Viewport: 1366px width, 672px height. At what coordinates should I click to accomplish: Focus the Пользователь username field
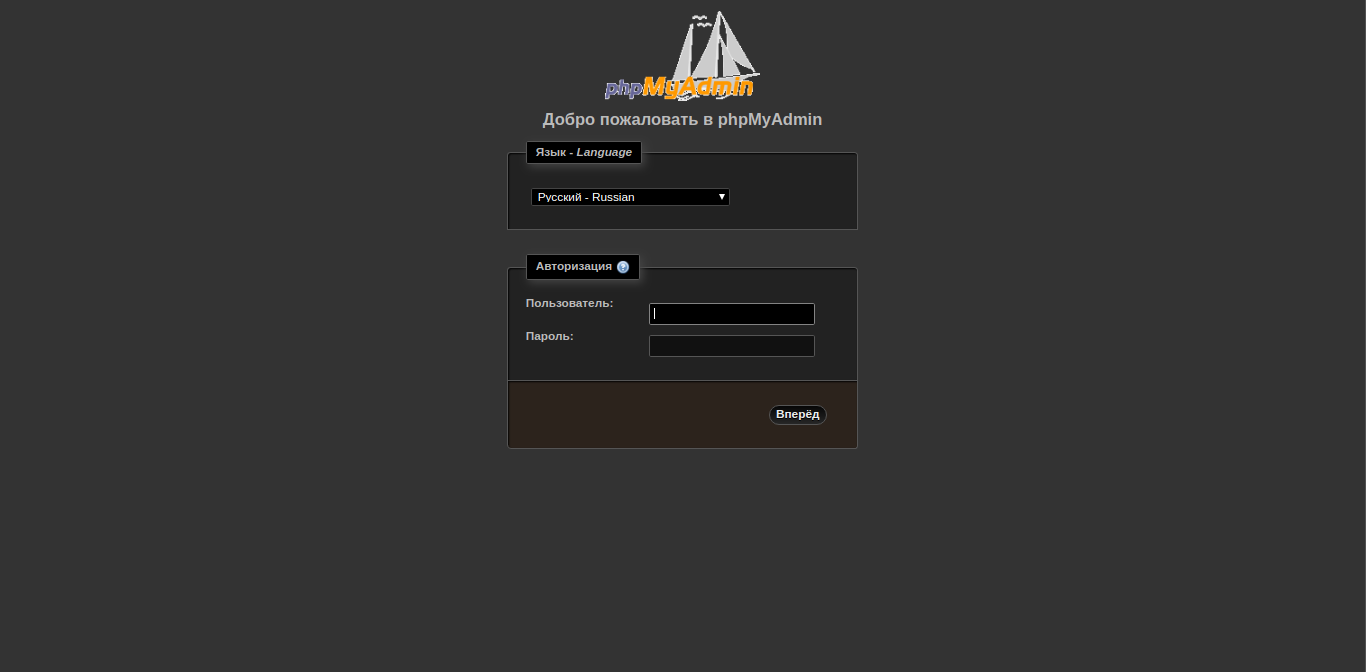pyautogui.click(x=732, y=314)
